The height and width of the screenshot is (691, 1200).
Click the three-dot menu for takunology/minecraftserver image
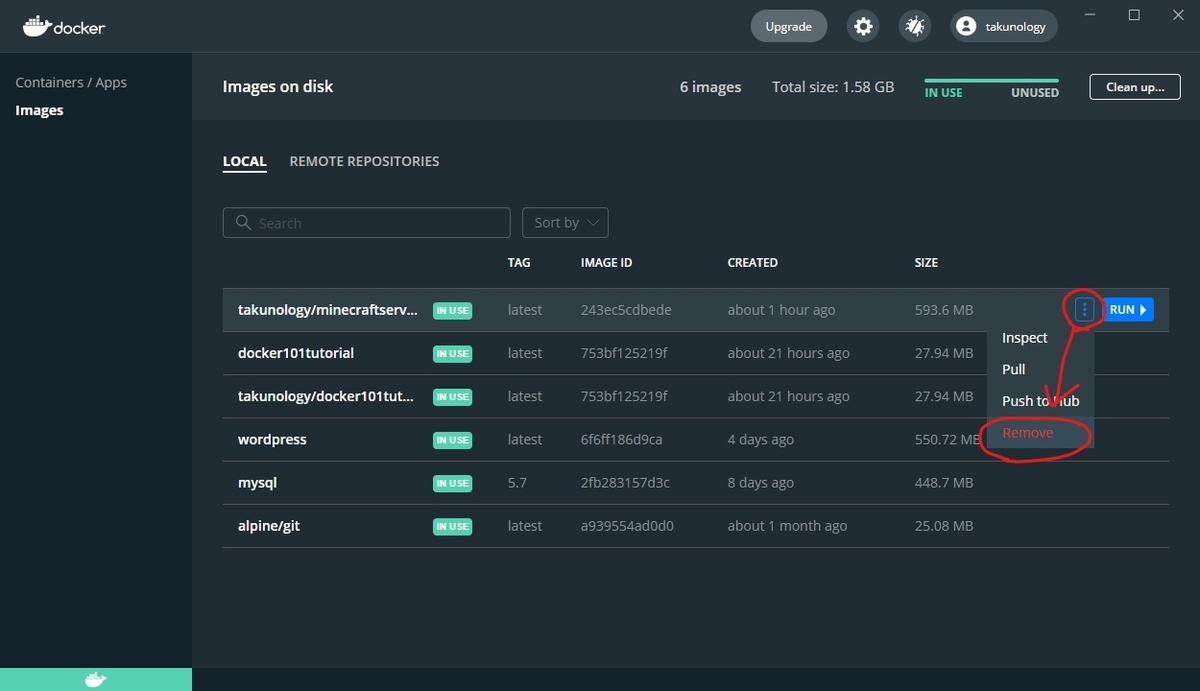pos(1084,310)
